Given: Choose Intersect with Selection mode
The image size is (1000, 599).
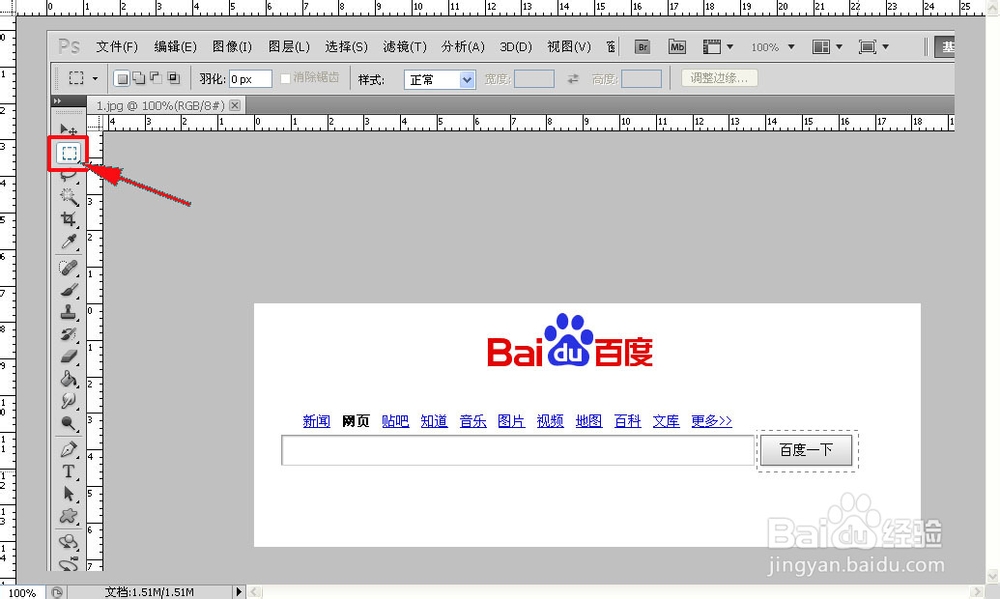Looking at the screenshot, I should [x=173, y=78].
